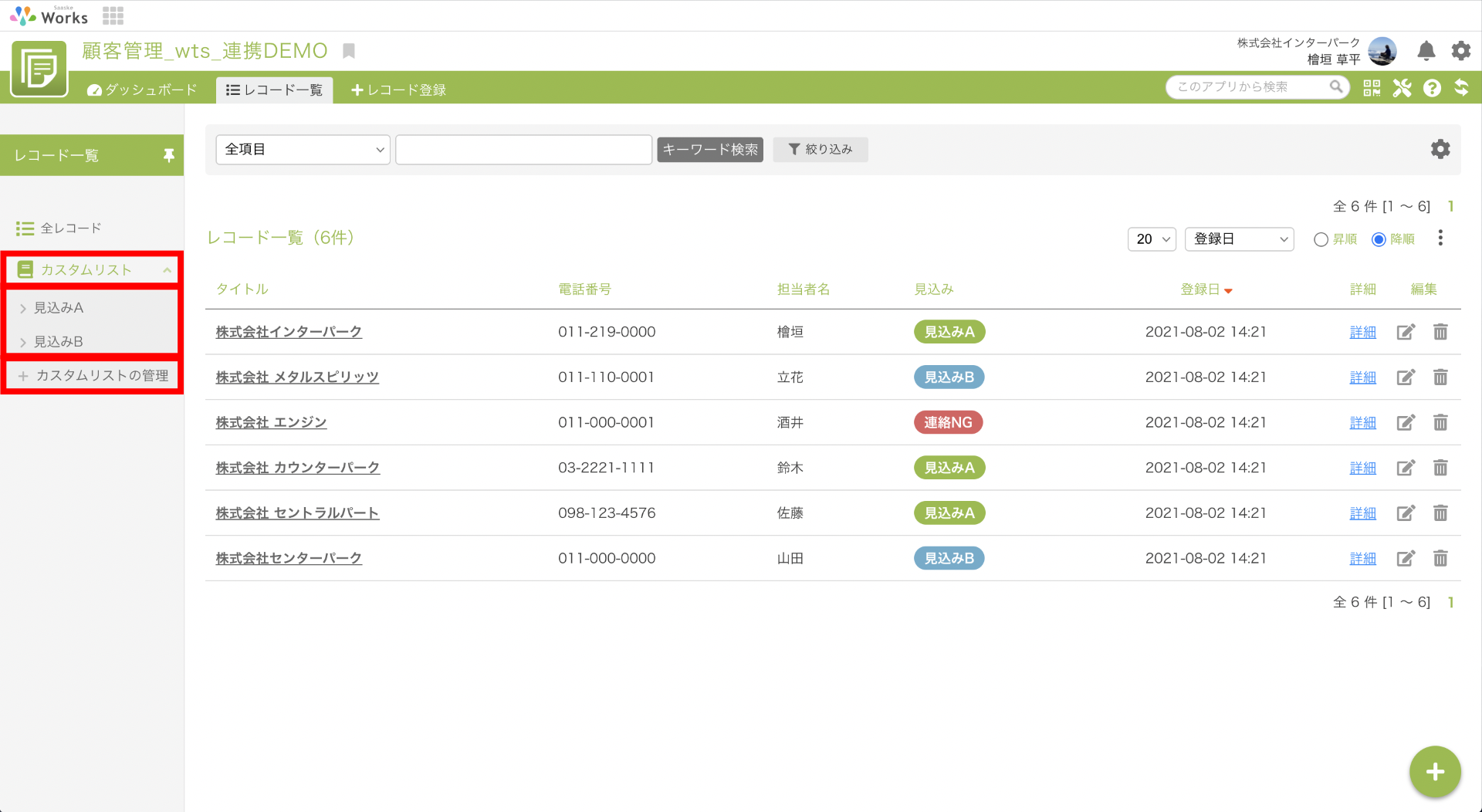Click the user avatar photo
Image resolution: width=1482 pixels, height=812 pixels.
[x=1382, y=51]
